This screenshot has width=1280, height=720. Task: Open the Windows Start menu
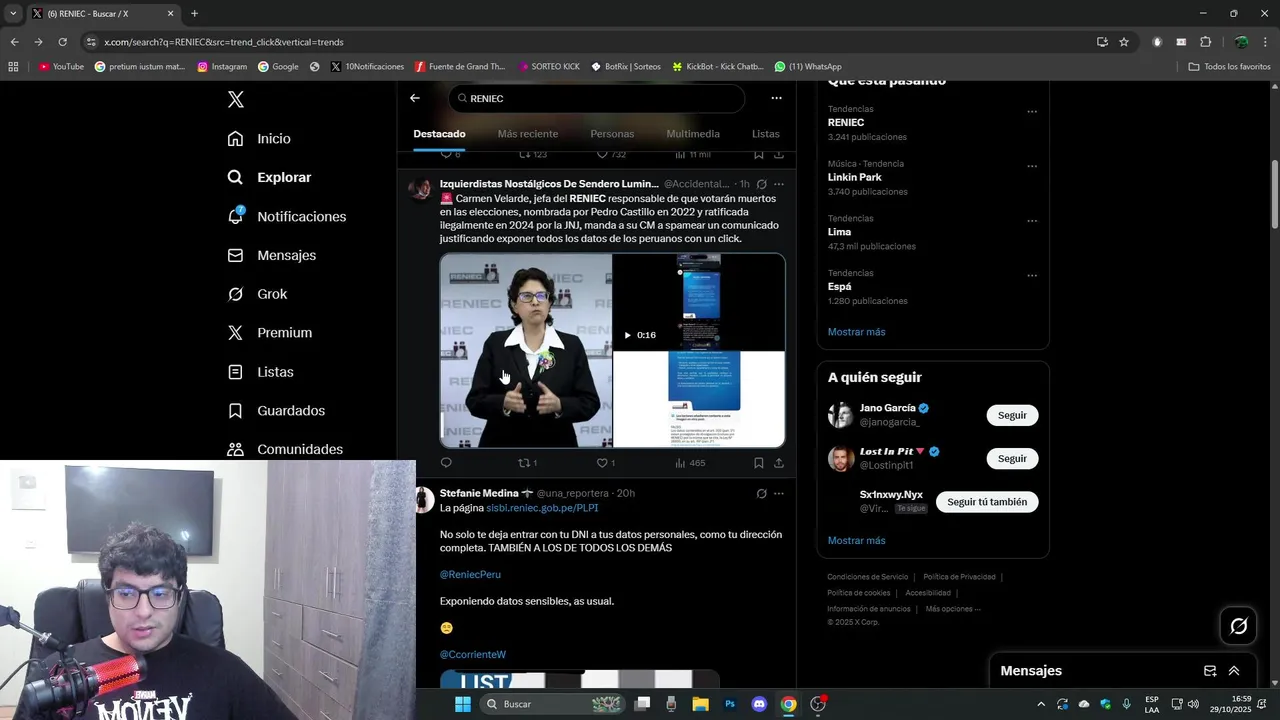tap(463, 704)
